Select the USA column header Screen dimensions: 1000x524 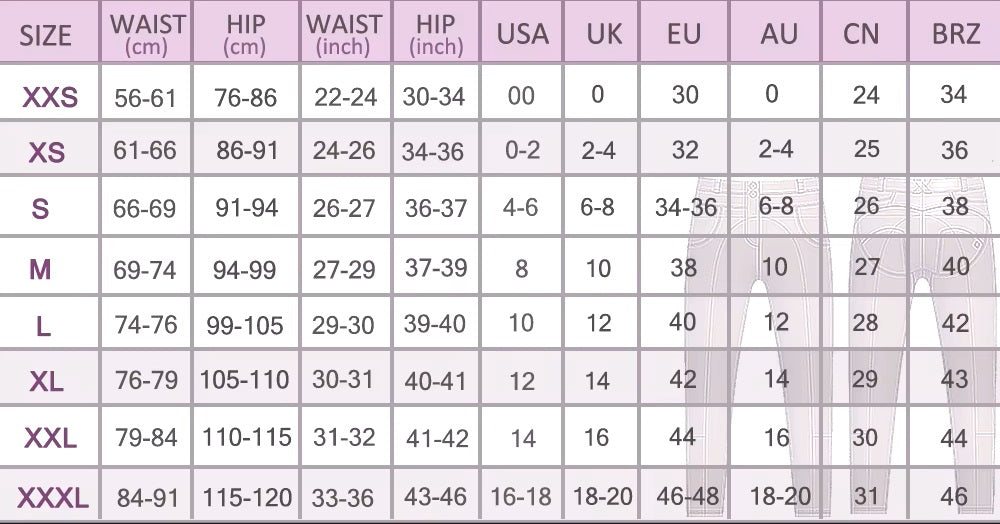522,35
